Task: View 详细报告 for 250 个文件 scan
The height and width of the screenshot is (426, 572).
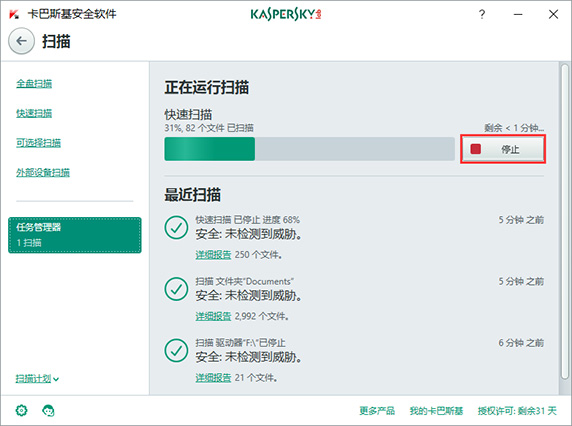Action: (213, 255)
